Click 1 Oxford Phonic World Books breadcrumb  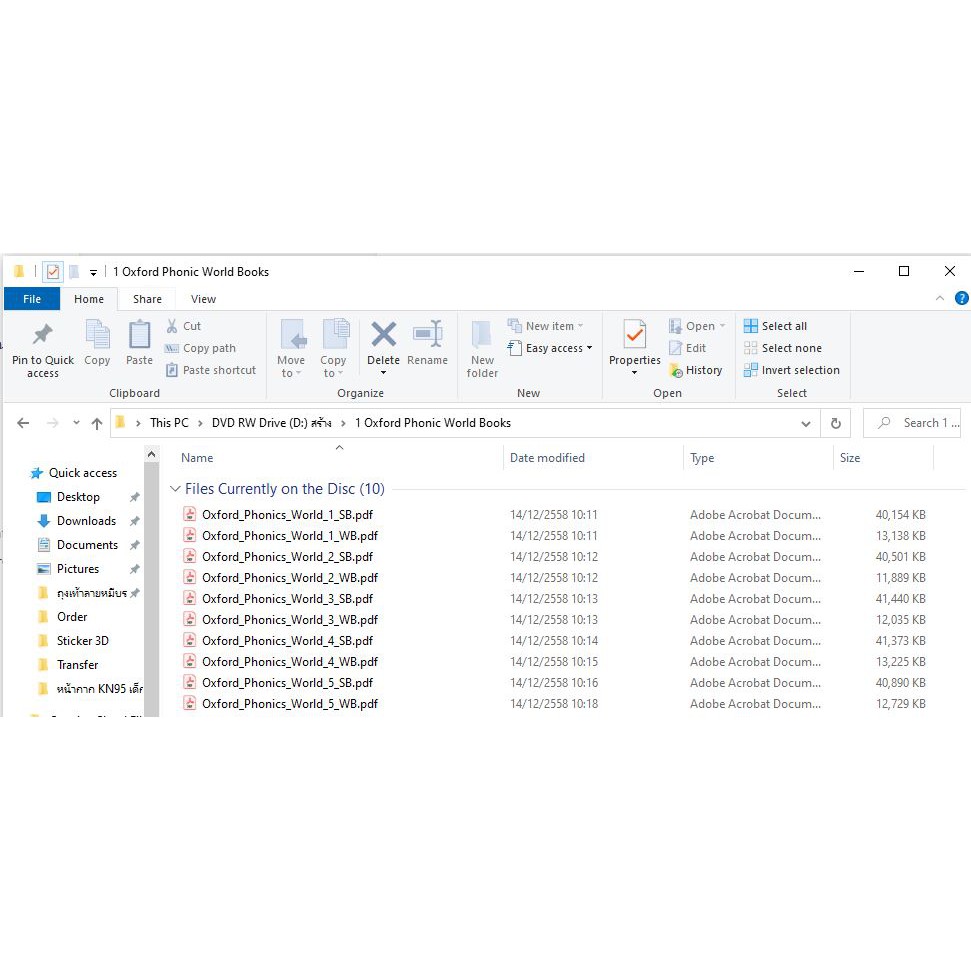click(433, 423)
